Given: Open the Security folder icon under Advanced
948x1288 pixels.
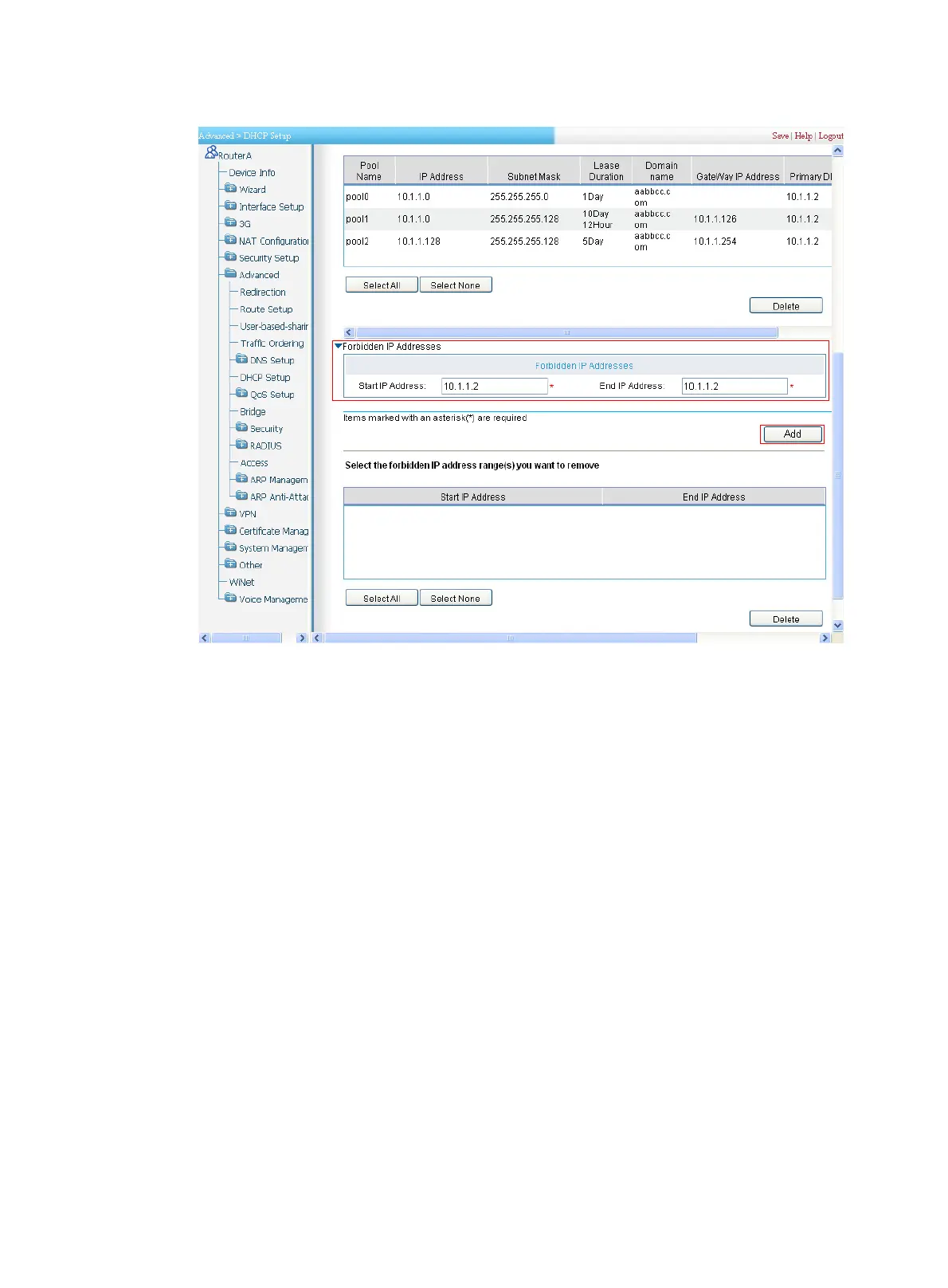Looking at the screenshot, I should click(242, 427).
